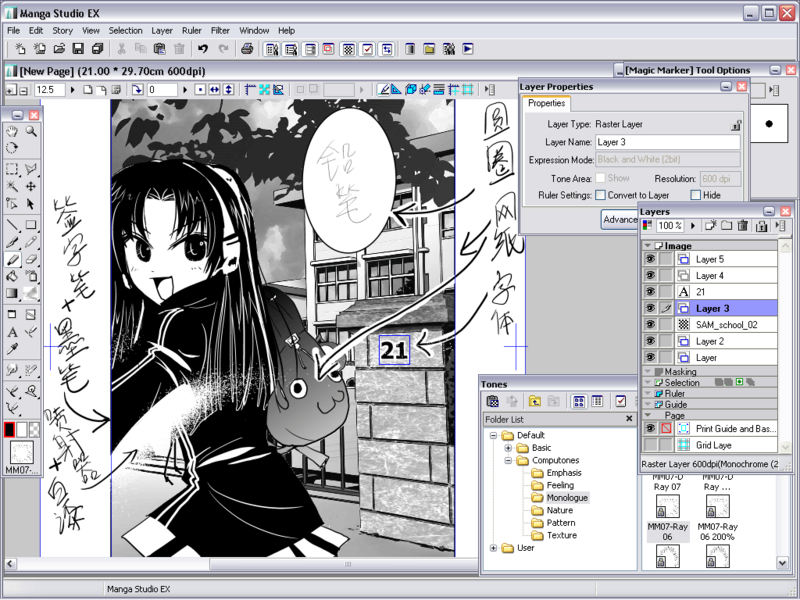Click the Paste clipboard toolbar icon
This screenshot has height=600, width=800.
tap(159, 49)
